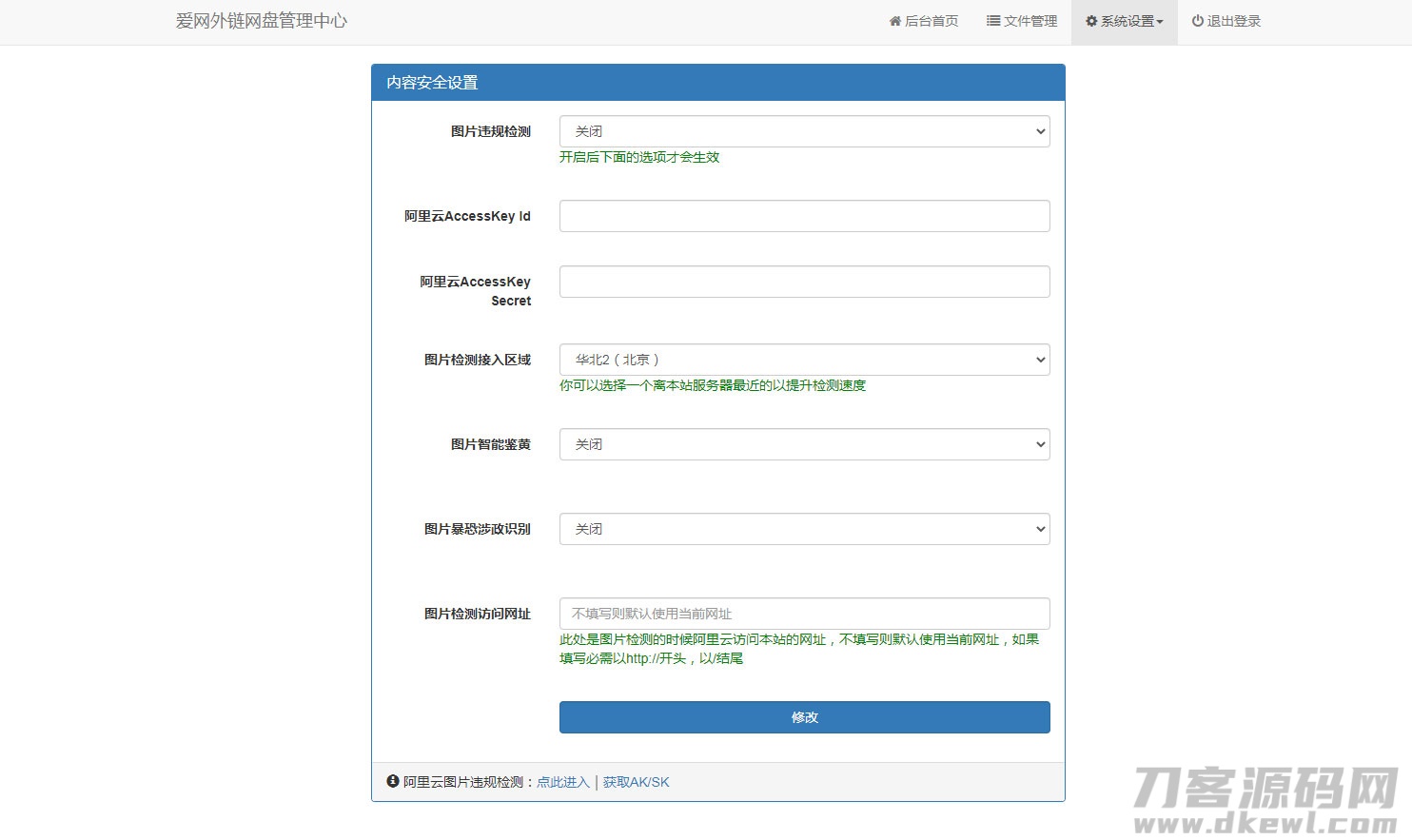Turn on 图片暴恐涉政识别 detection
The height and width of the screenshot is (840, 1412).
(804, 529)
